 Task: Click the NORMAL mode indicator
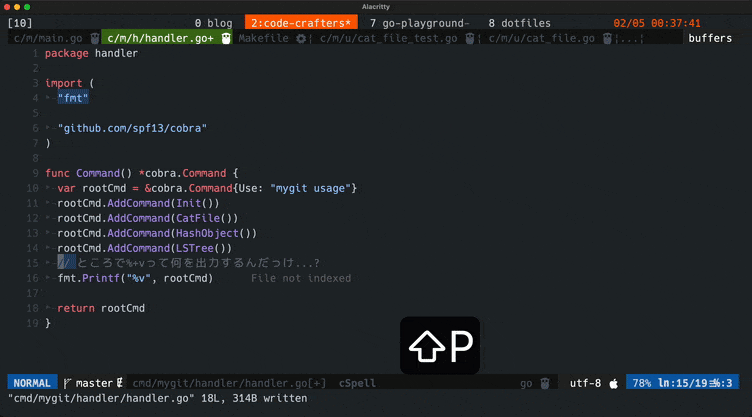tap(32, 383)
